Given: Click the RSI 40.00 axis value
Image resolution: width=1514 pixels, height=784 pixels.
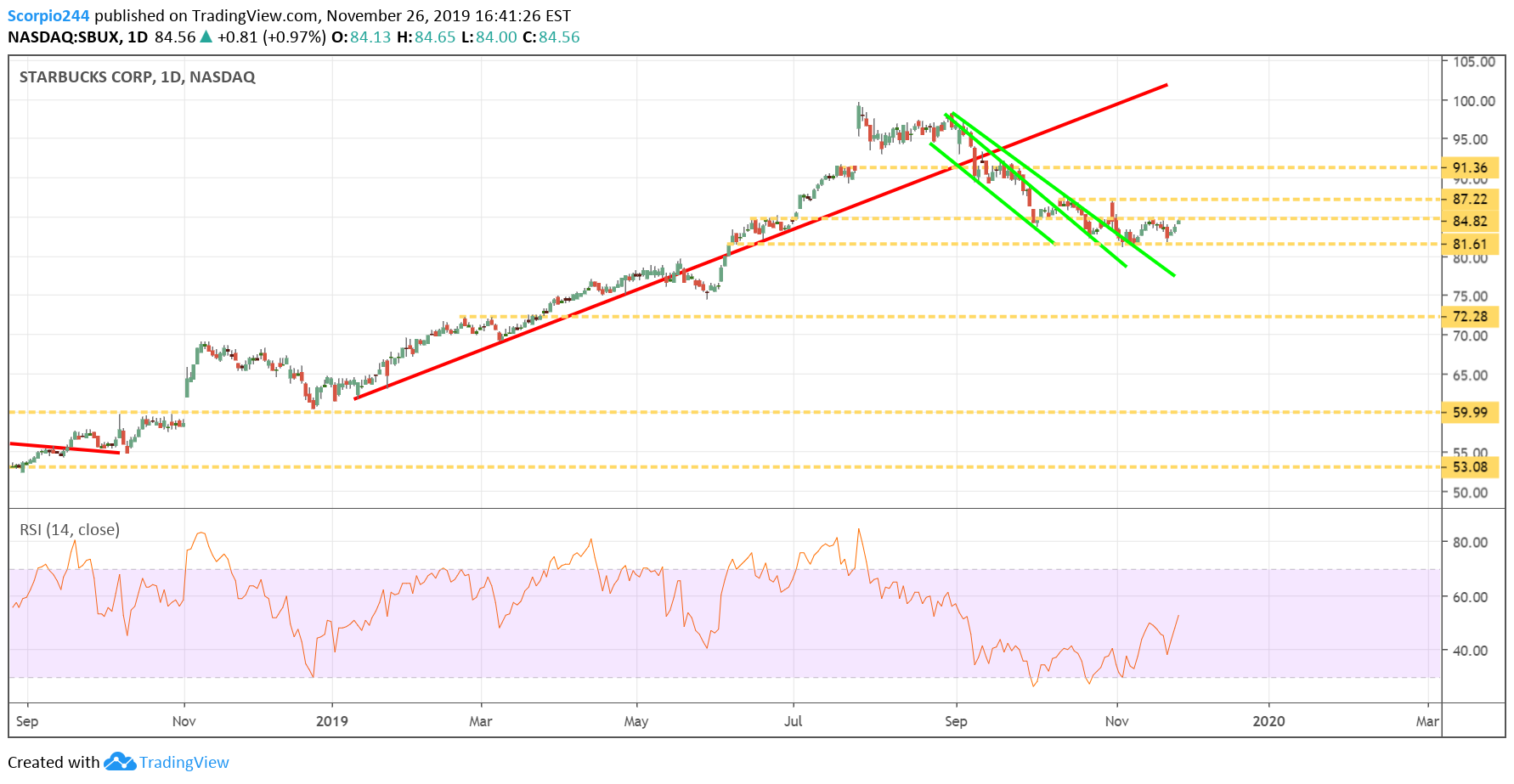Looking at the screenshot, I should (1471, 650).
